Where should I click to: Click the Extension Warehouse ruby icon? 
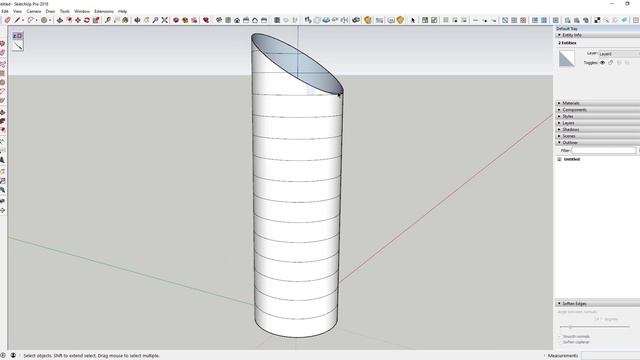click(x=206, y=20)
